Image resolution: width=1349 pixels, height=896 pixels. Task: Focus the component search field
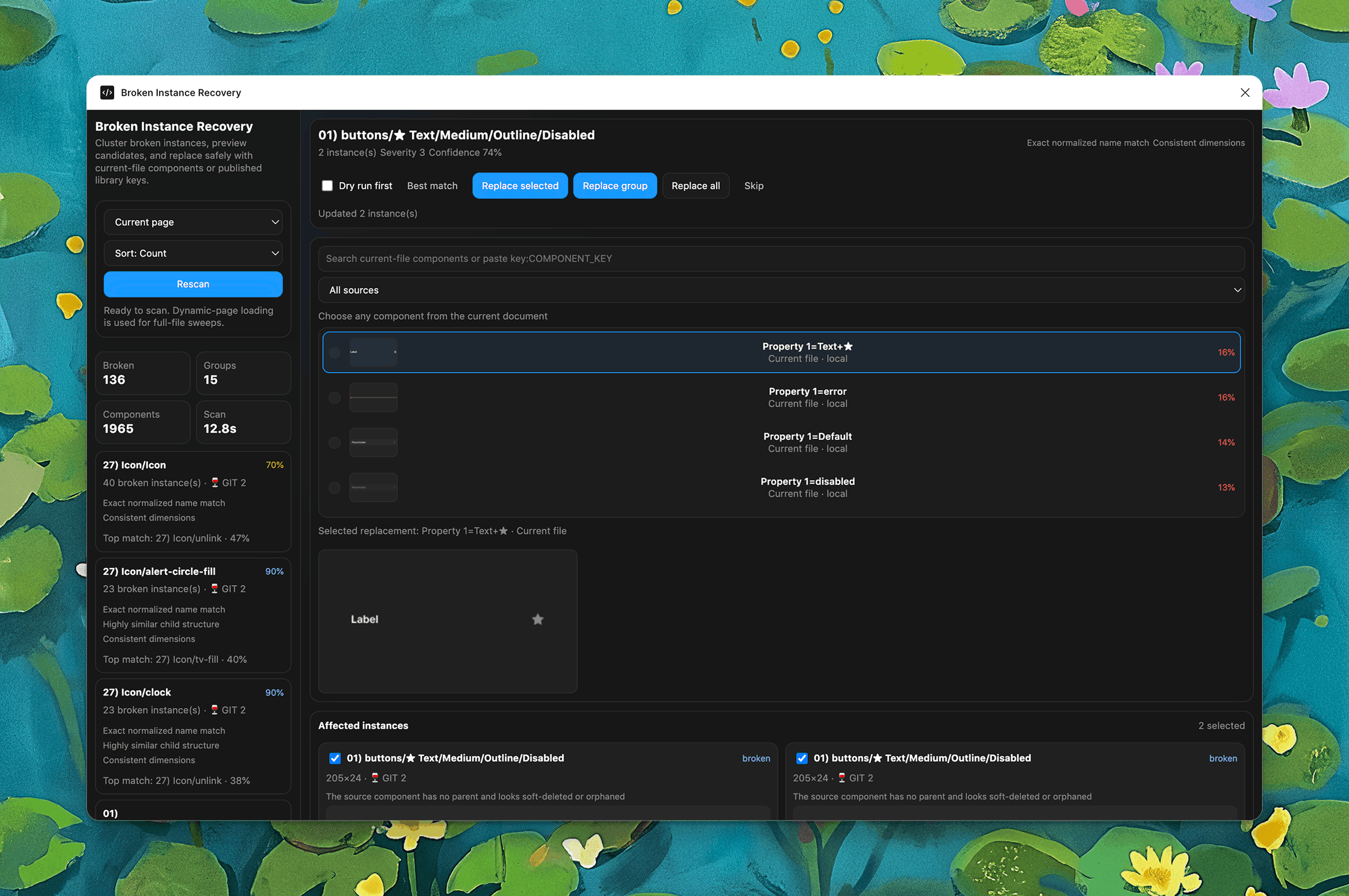coord(781,258)
